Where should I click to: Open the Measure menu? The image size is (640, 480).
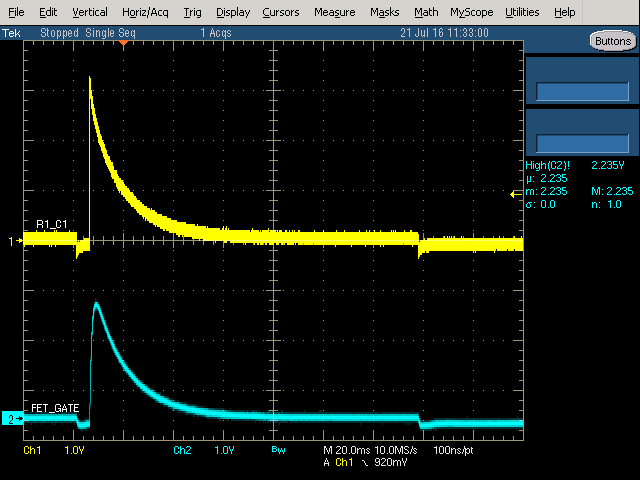click(334, 12)
